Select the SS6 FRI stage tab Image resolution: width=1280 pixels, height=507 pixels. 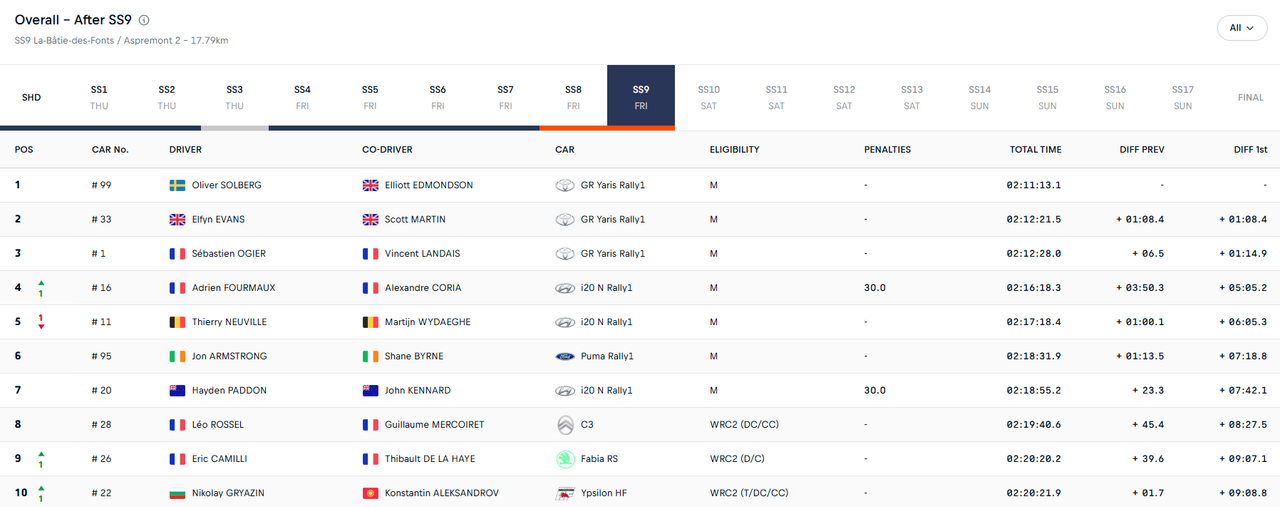tap(438, 98)
